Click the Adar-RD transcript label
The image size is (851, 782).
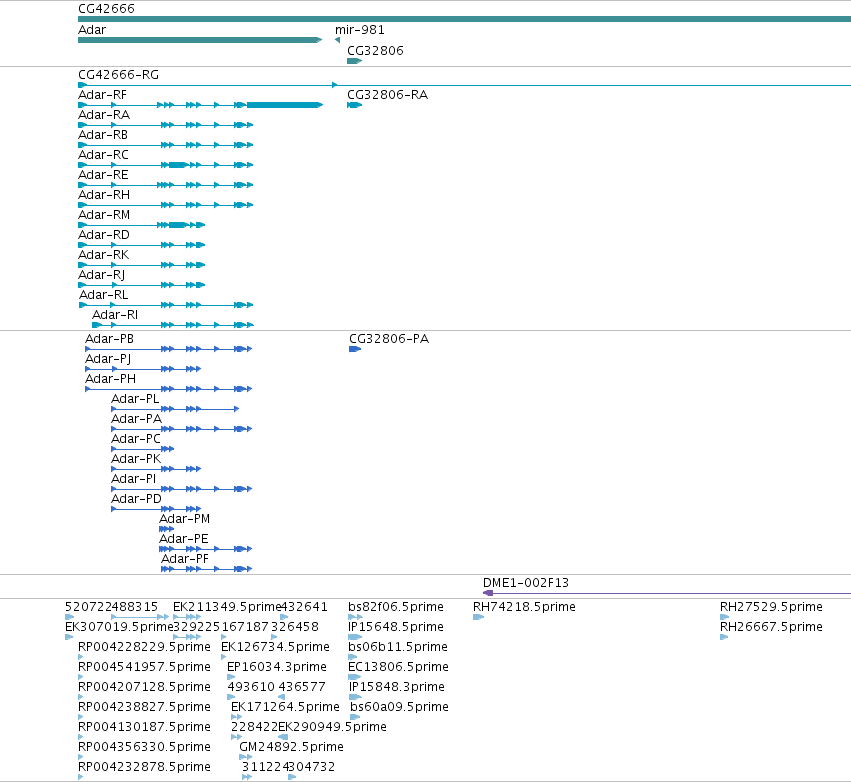[x=104, y=235]
